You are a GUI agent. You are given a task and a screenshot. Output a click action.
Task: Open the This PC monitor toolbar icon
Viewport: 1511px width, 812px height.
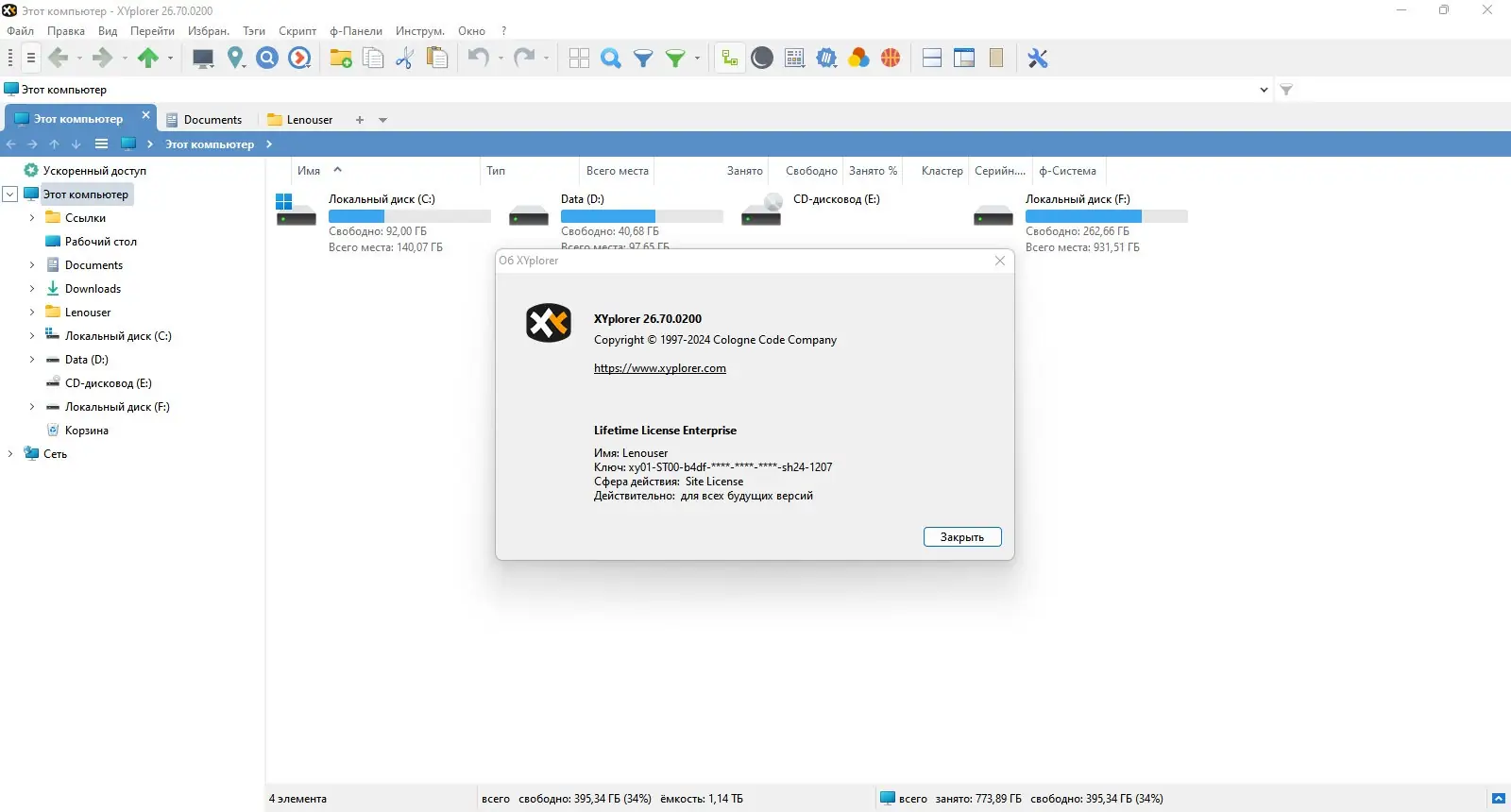coord(203,59)
